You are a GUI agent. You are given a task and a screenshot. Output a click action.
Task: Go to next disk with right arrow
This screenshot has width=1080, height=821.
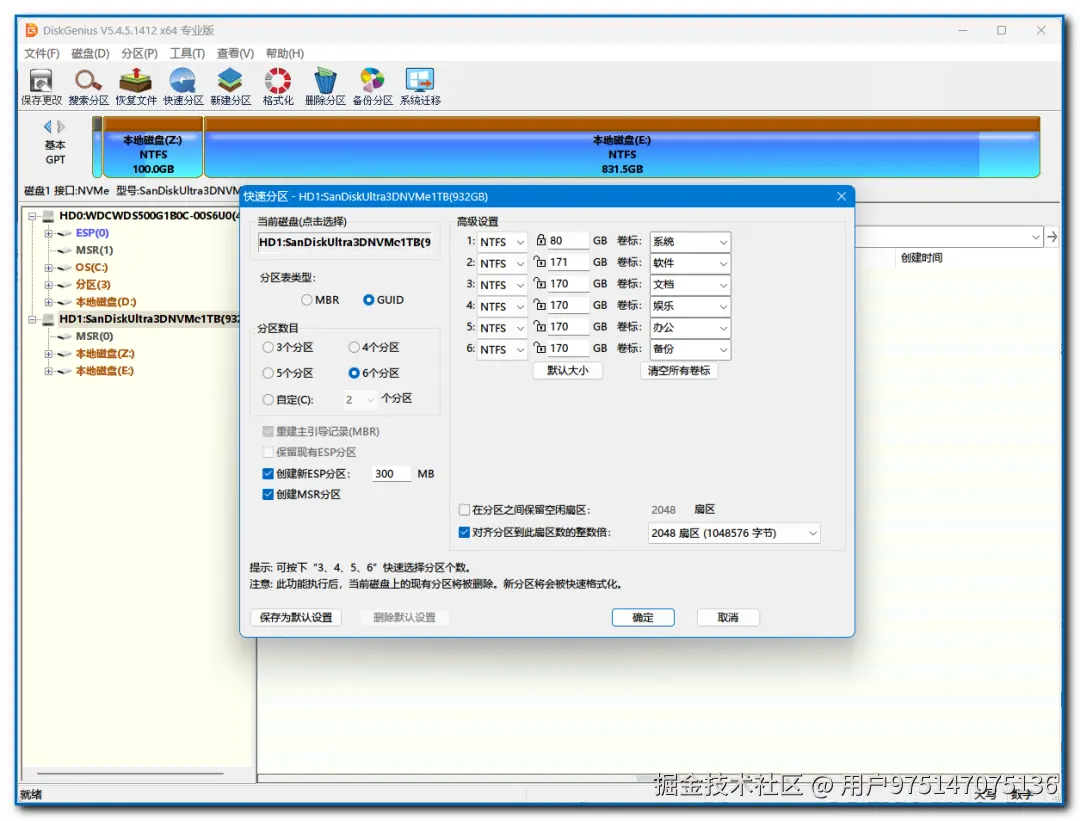tap(61, 127)
